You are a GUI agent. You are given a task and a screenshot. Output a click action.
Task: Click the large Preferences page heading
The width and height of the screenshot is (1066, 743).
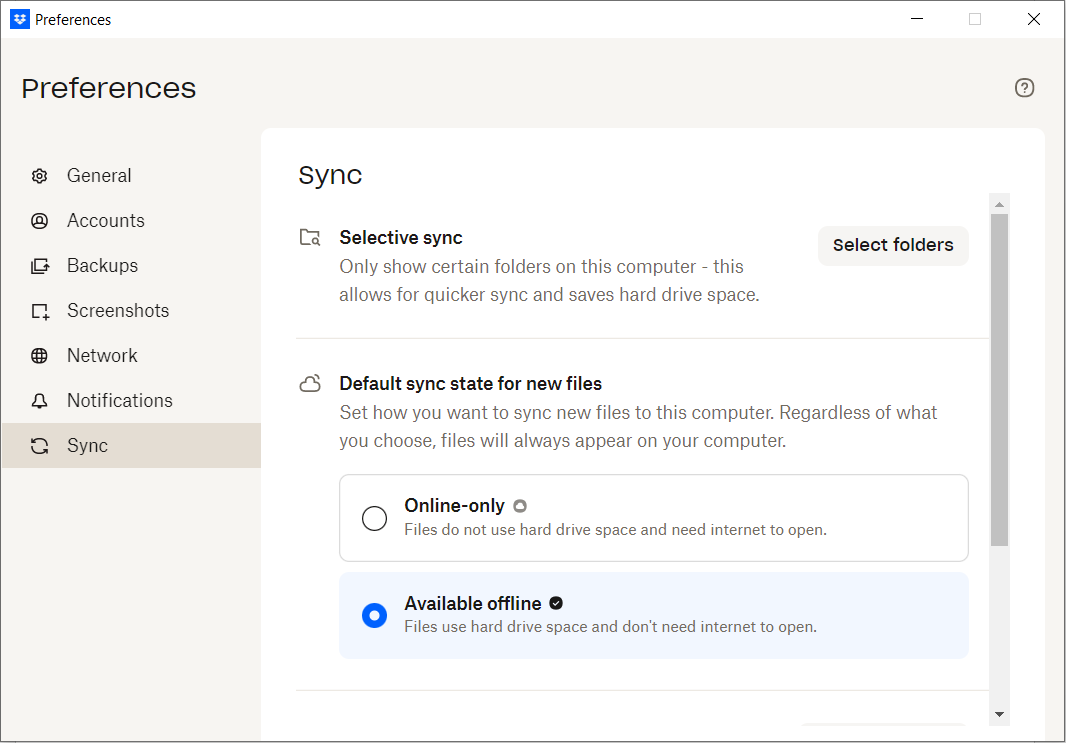(109, 88)
